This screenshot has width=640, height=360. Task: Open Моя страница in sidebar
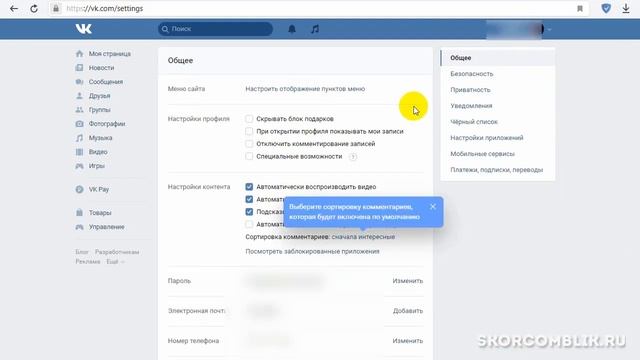click(110, 53)
